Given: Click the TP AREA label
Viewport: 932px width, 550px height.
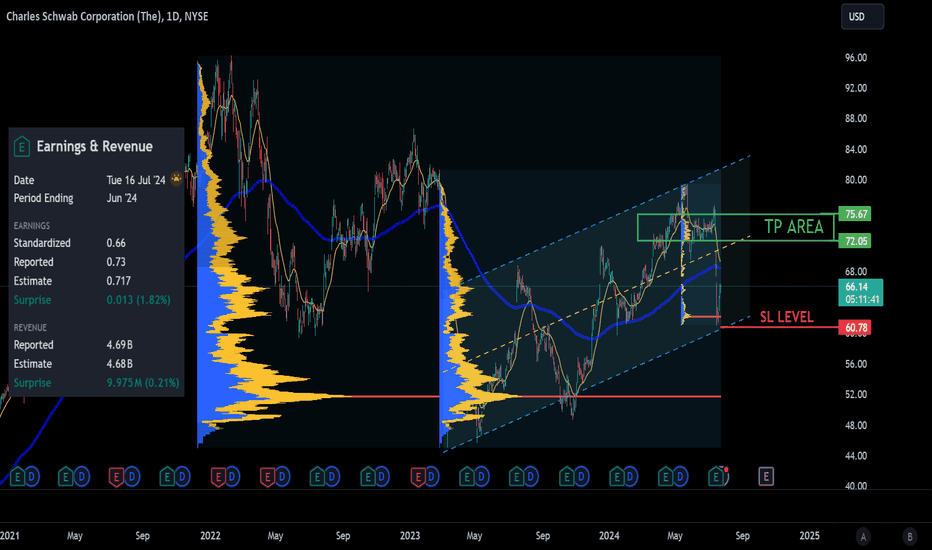Looking at the screenshot, I should tap(794, 227).
